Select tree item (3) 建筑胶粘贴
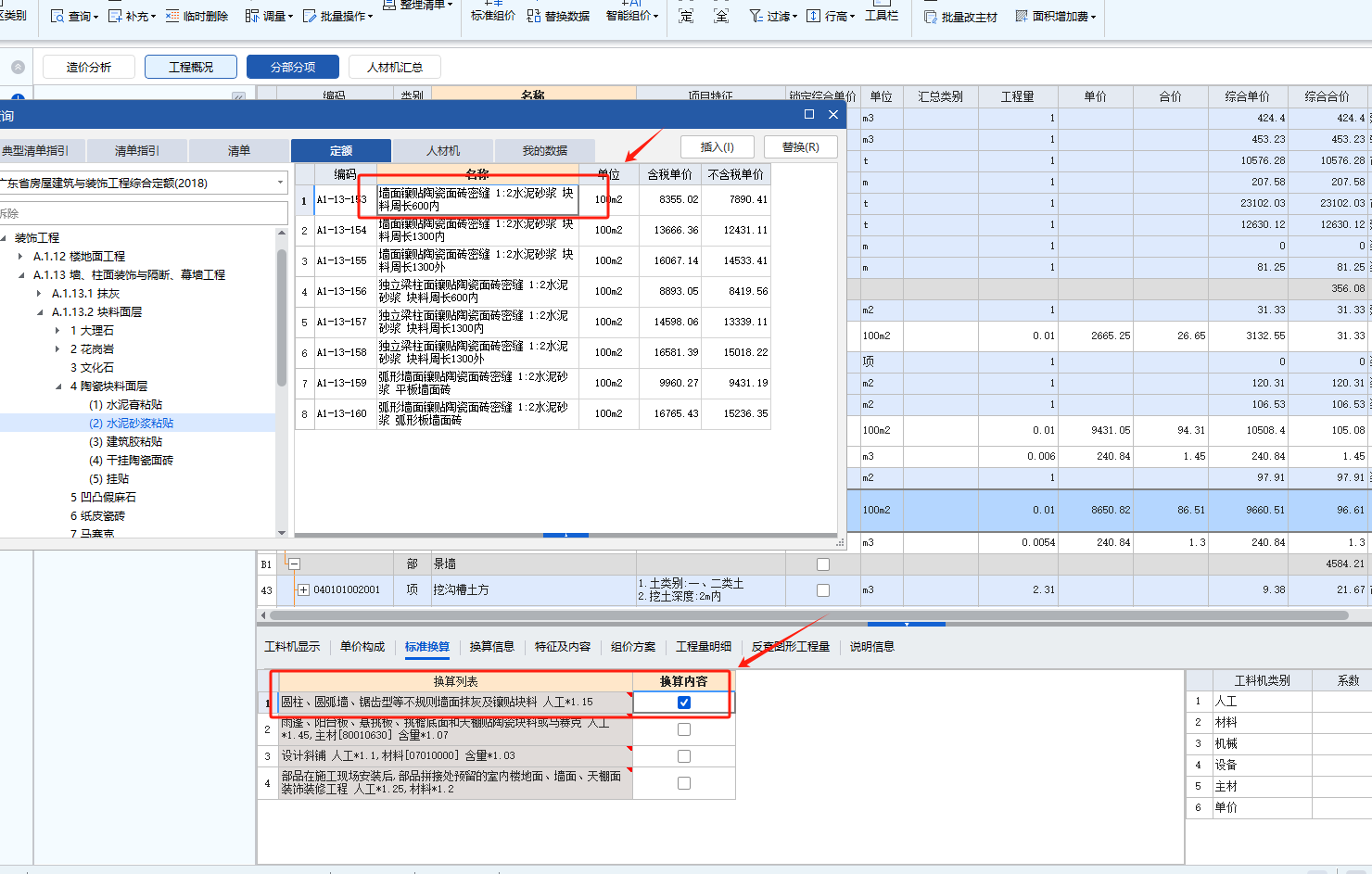 coord(125,442)
